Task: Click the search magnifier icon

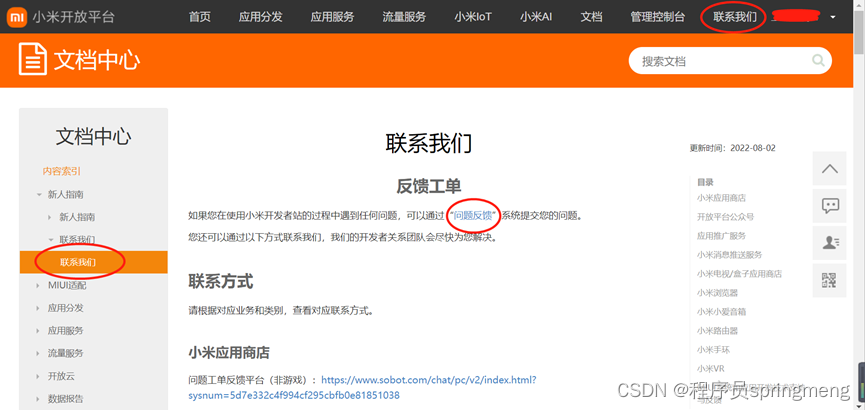Action: (x=818, y=61)
